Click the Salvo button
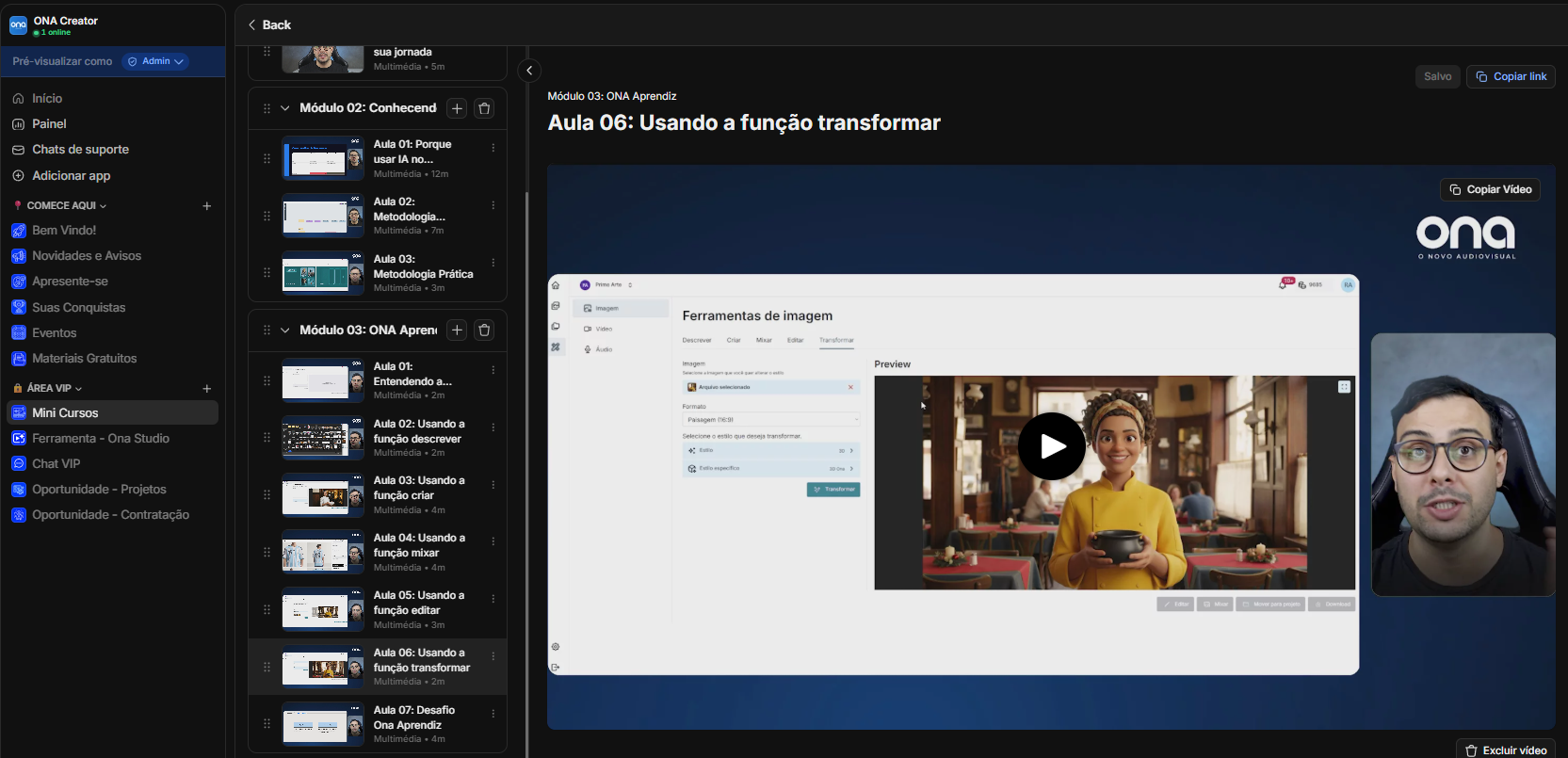 [1437, 76]
